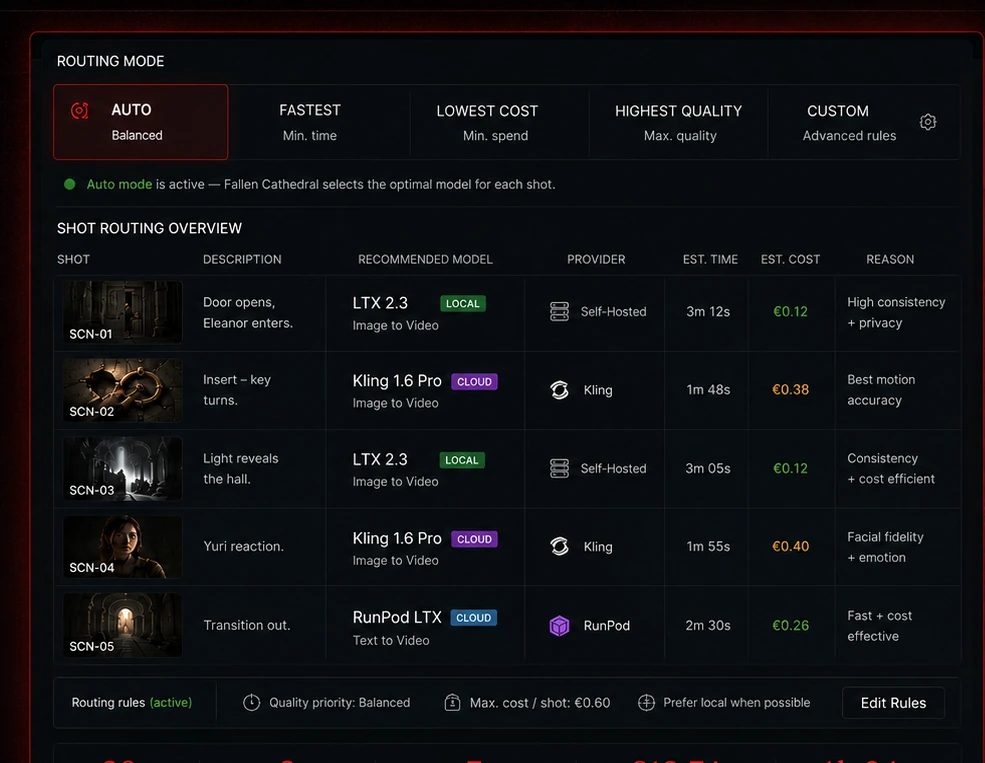Click RunPod LTX model name
985x763 pixels.
coord(397,617)
